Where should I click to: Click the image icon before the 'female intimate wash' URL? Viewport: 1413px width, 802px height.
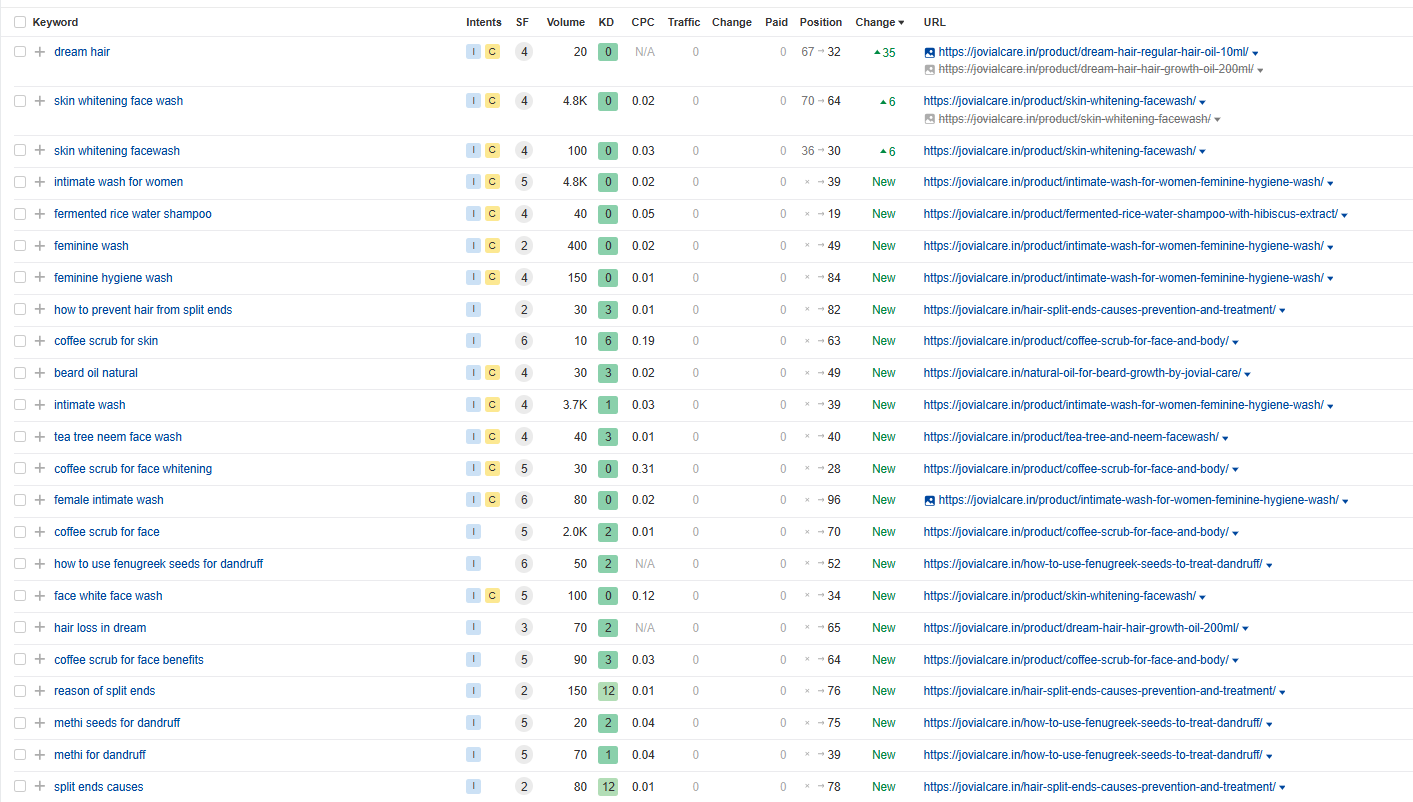coord(929,500)
